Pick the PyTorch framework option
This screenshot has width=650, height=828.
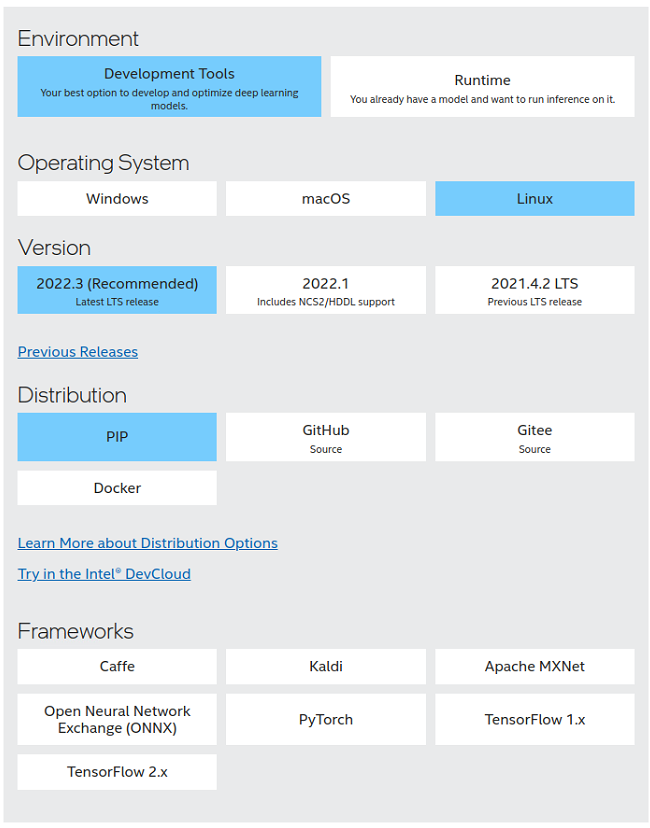[325, 719]
